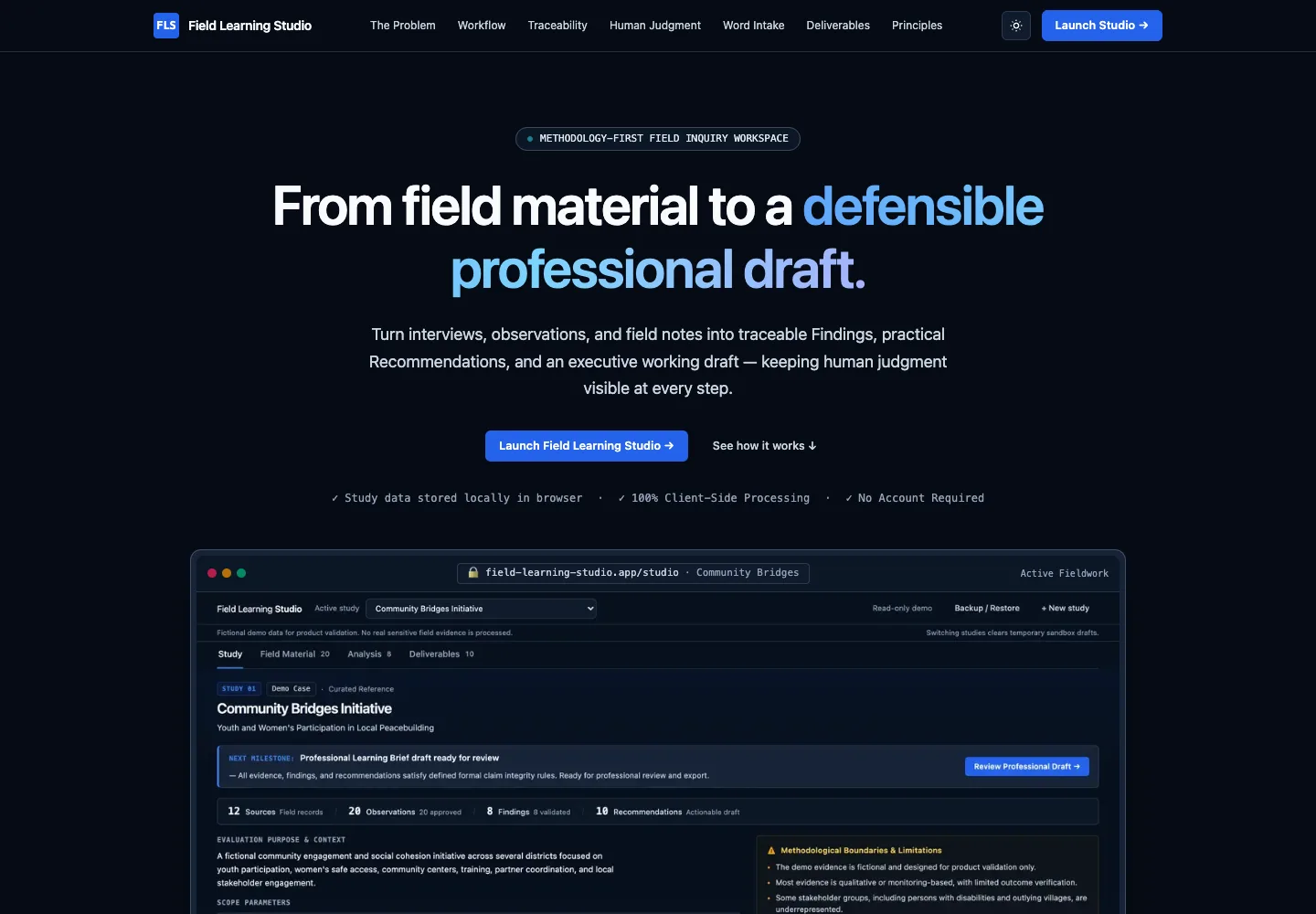The height and width of the screenshot is (914, 1316).
Task: Click the 10 Recommendations stat
Action: click(x=668, y=812)
